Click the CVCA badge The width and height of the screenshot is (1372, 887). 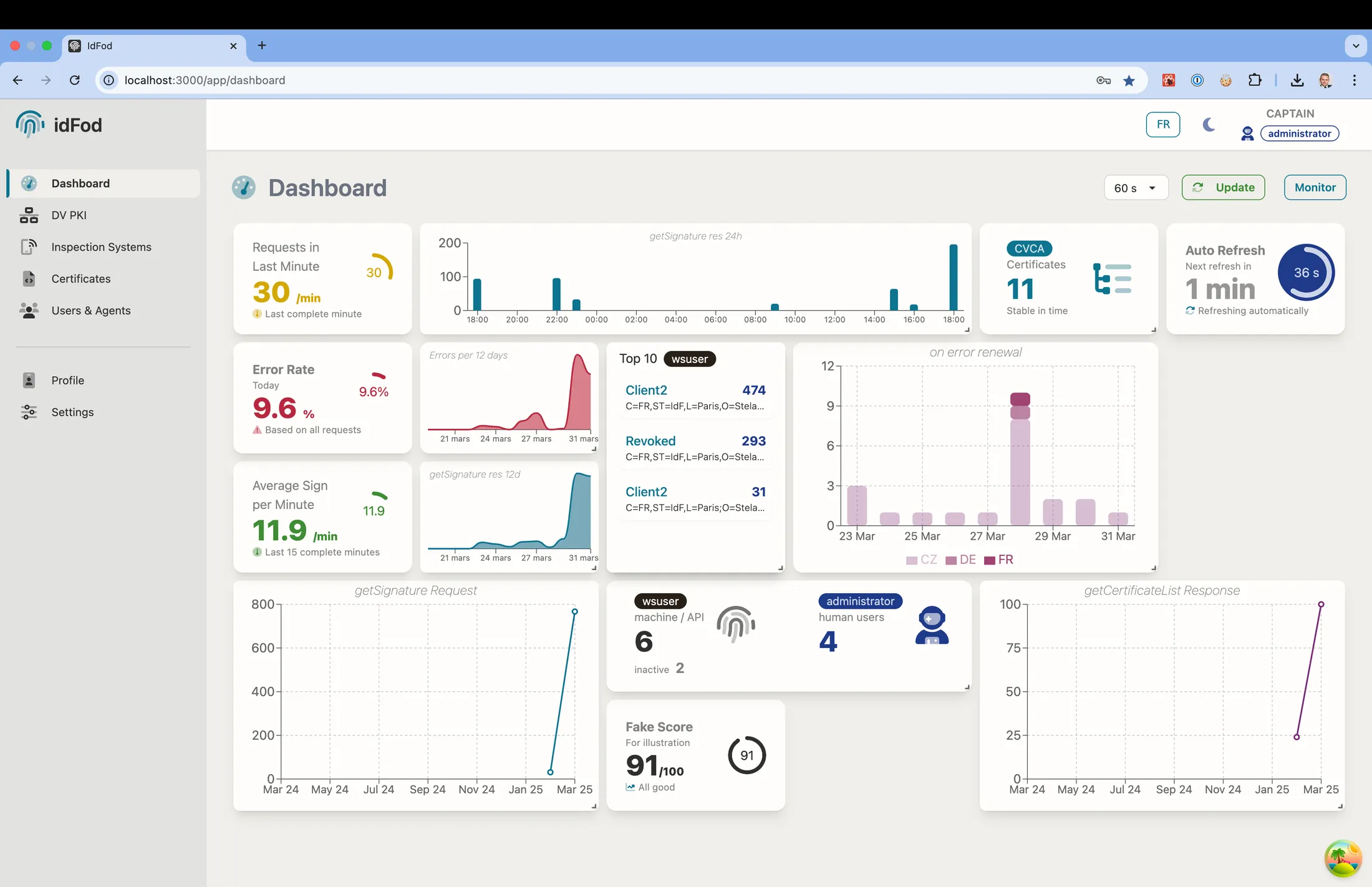point(1029,248)
